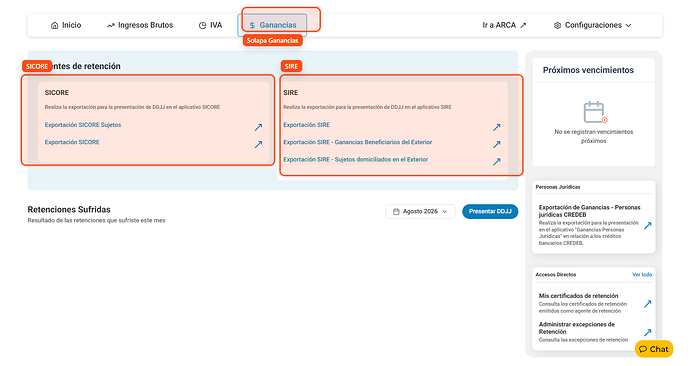Click arrow icon for Exportación SICORE Sujetos
The width and height of the screenshot is (690, 366).
point(258,127)
